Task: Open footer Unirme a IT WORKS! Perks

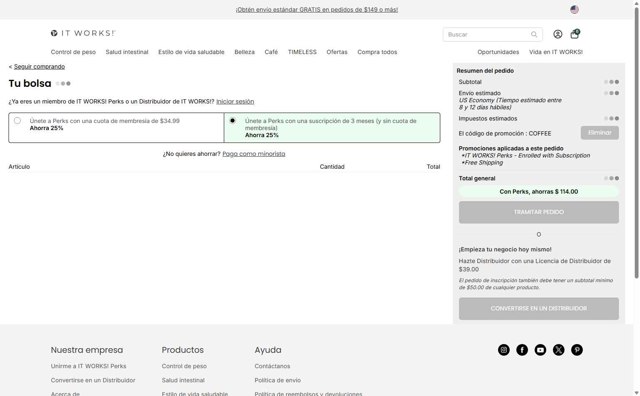Action: tap(89, 366)
